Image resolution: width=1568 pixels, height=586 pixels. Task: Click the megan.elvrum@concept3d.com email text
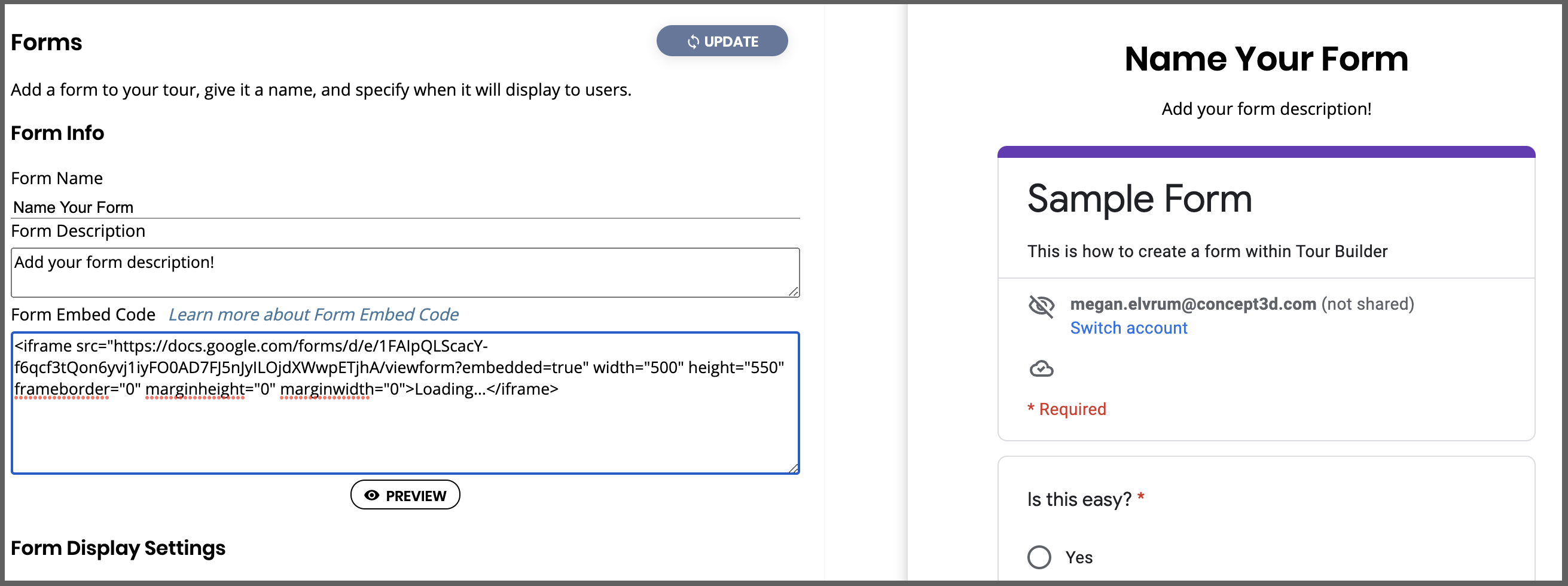pyautogui.click(x=1193, y=304)
